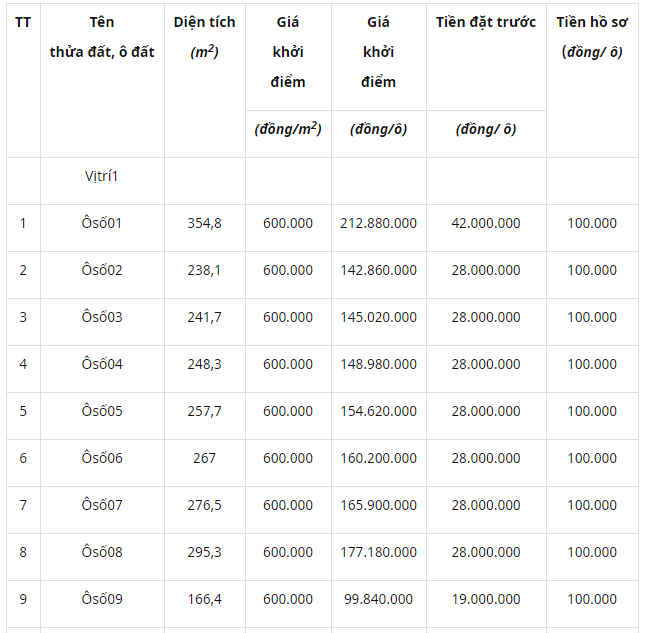Click the plot name 'Ôsố01'
The width and height of the screenshot is (646, 633).
click(x=102, y=223)
